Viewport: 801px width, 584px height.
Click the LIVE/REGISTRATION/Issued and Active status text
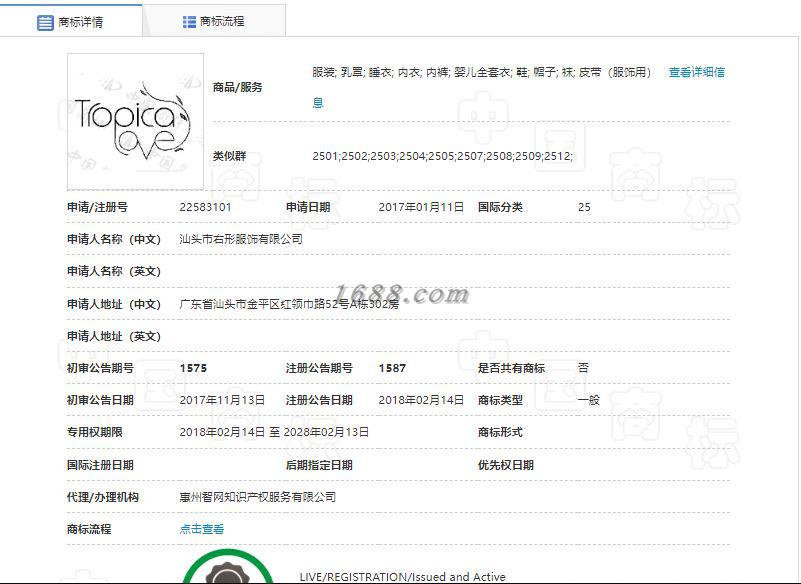[403, 577]
